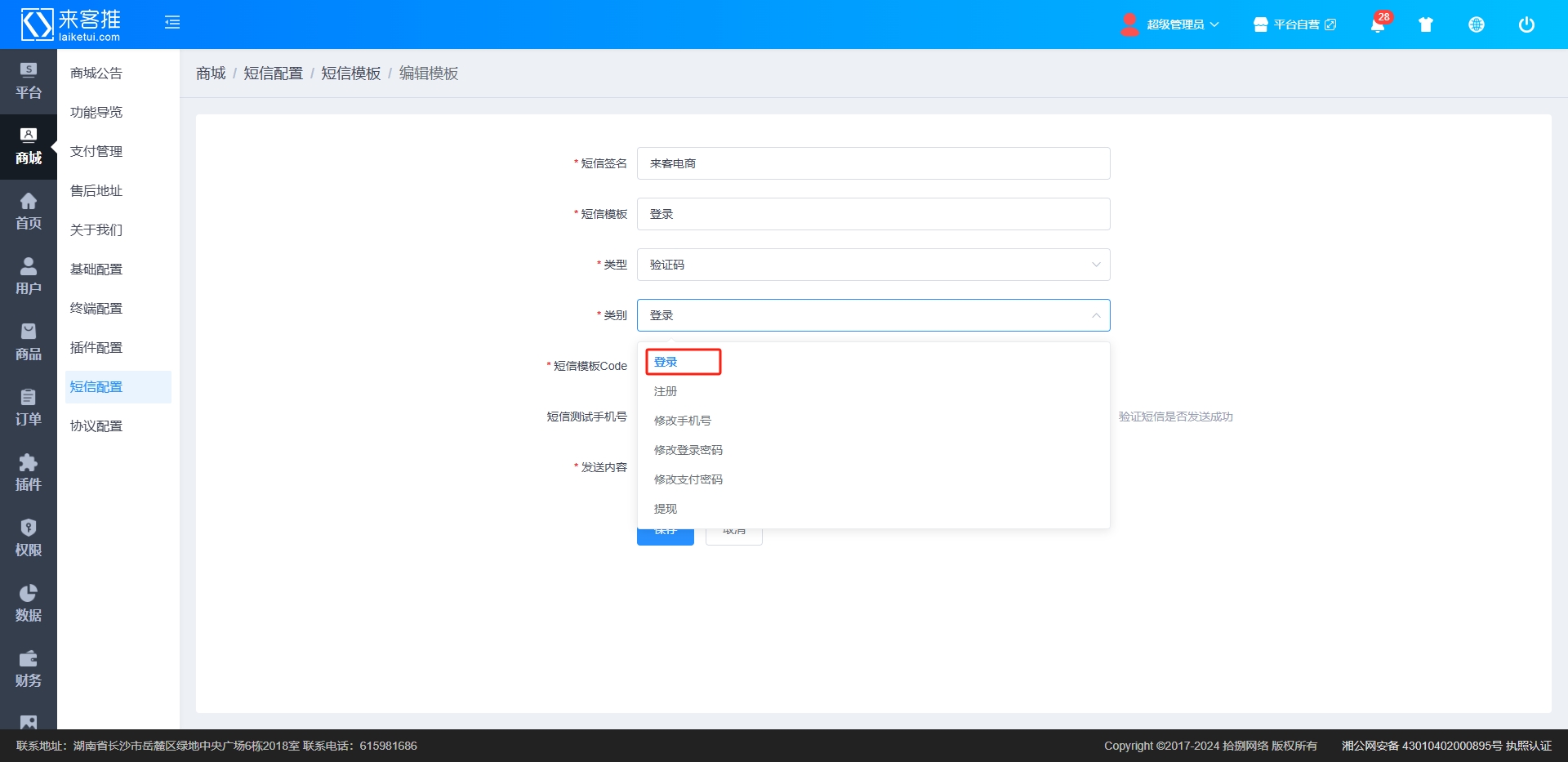Open the 数据 sidebar section
Viewport: 1568px width, 762px height.
29,604
